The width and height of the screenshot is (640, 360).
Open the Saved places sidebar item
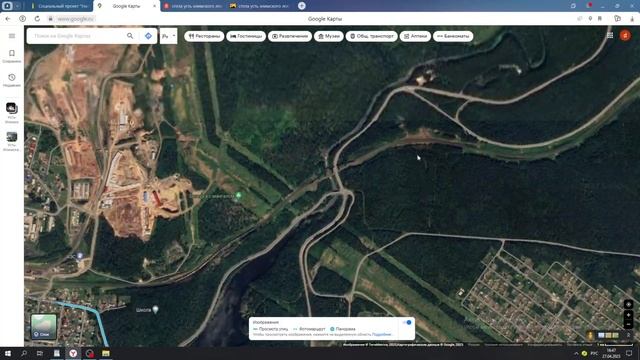[x=12, y=56]
